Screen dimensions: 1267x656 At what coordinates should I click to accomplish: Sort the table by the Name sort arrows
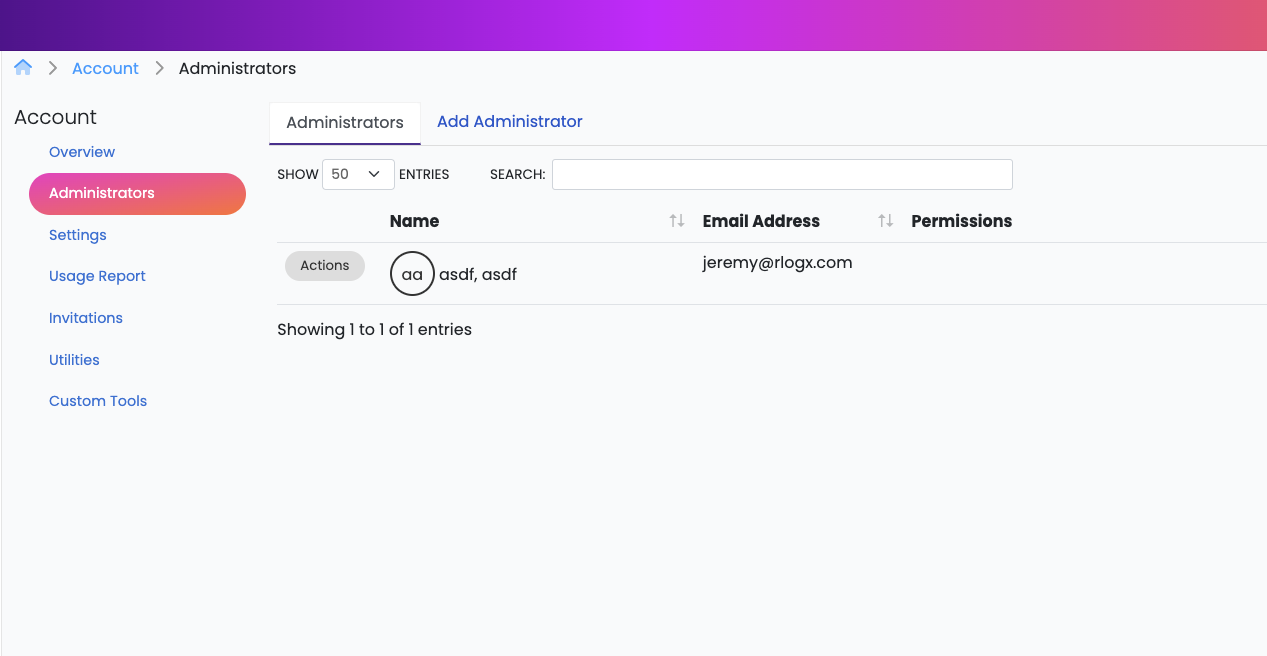(677, 221)
